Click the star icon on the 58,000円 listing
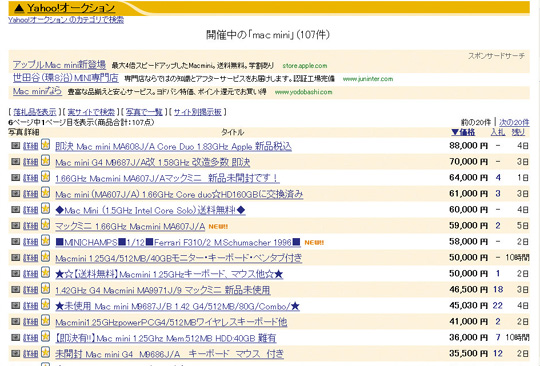This screenshot has width=540, height=366. [45, 240]
